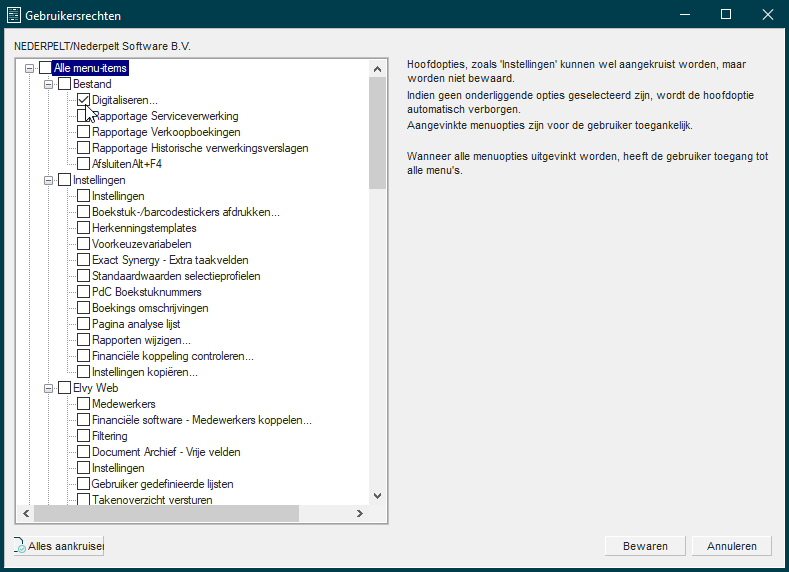This screenshot has height=572, width=789.
Task: Select Standaardwaarden selectieprofielen row
Action: click(x=176, y=276)
